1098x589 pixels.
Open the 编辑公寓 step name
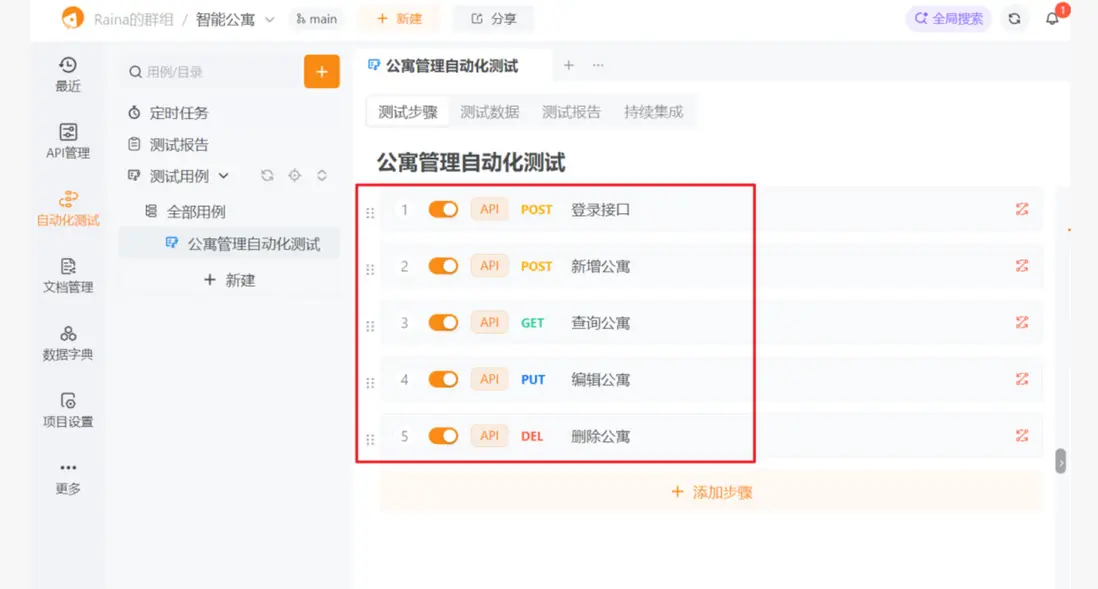pyautogui.click(x=600, y=380)
